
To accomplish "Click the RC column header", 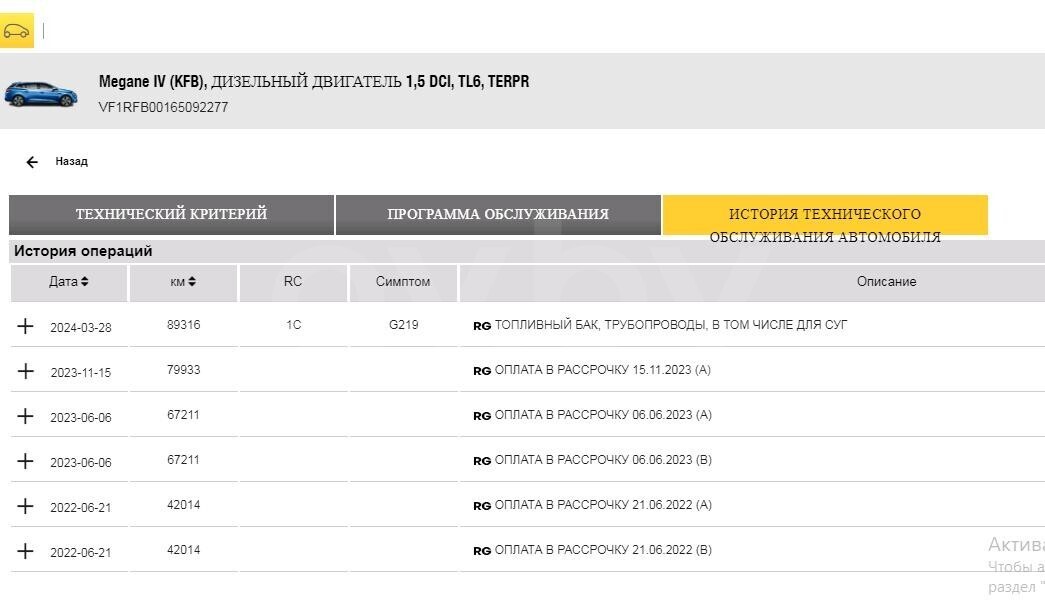I will pyautogui.click(x=293, y=282).
